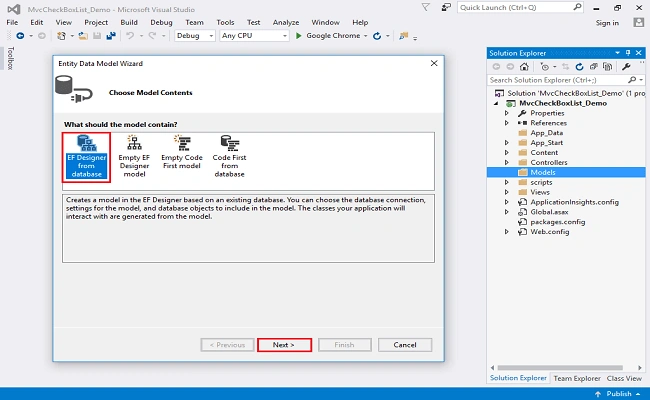Open the Toolbox side tab
Viewport: 650px width, 400px height.
pos(10,58)
